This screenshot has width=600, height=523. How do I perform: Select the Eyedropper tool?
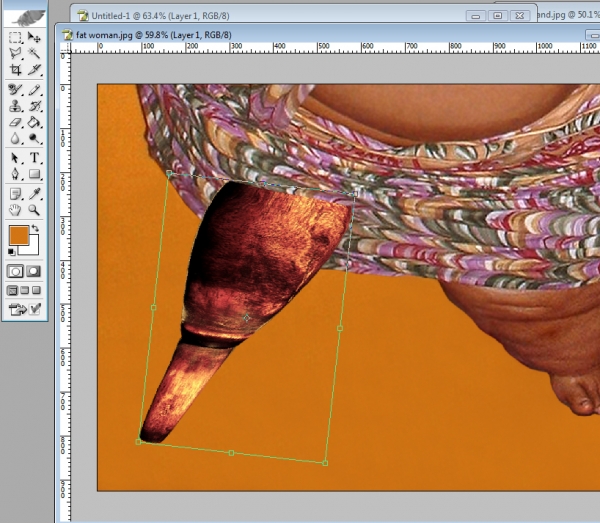click(34, 194)
